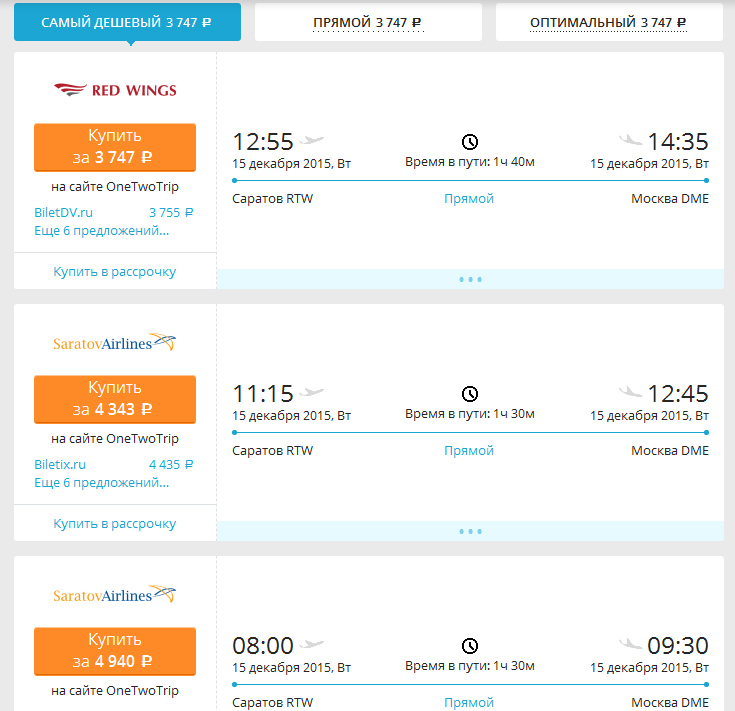Click clock icon on the 08:00 flight
Image resolution: width=735 pixels, height=711 pixels.
click(470, 646)
